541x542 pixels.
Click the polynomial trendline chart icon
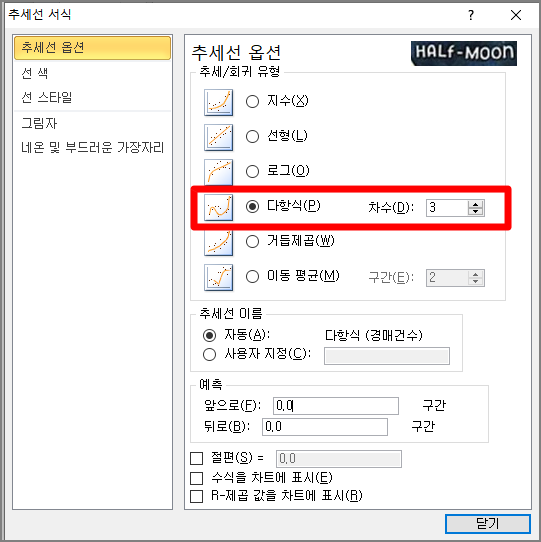pos(218,207)
